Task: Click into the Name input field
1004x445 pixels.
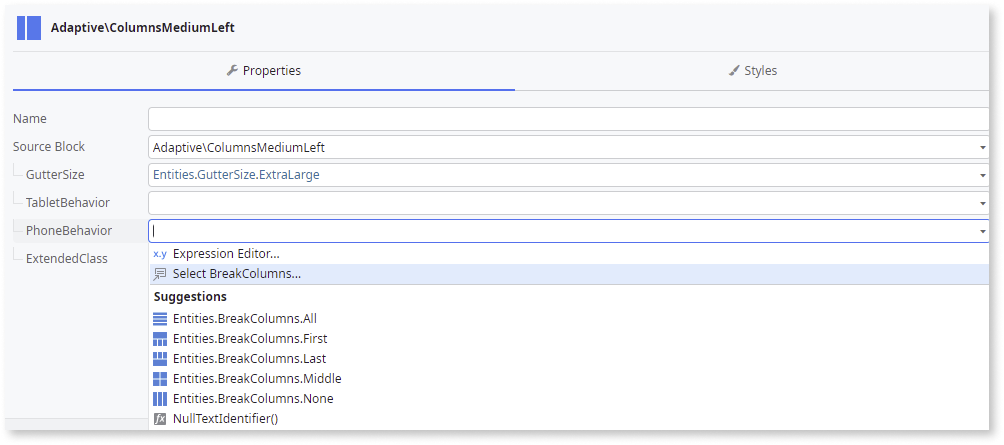Action: pos(565,119)
